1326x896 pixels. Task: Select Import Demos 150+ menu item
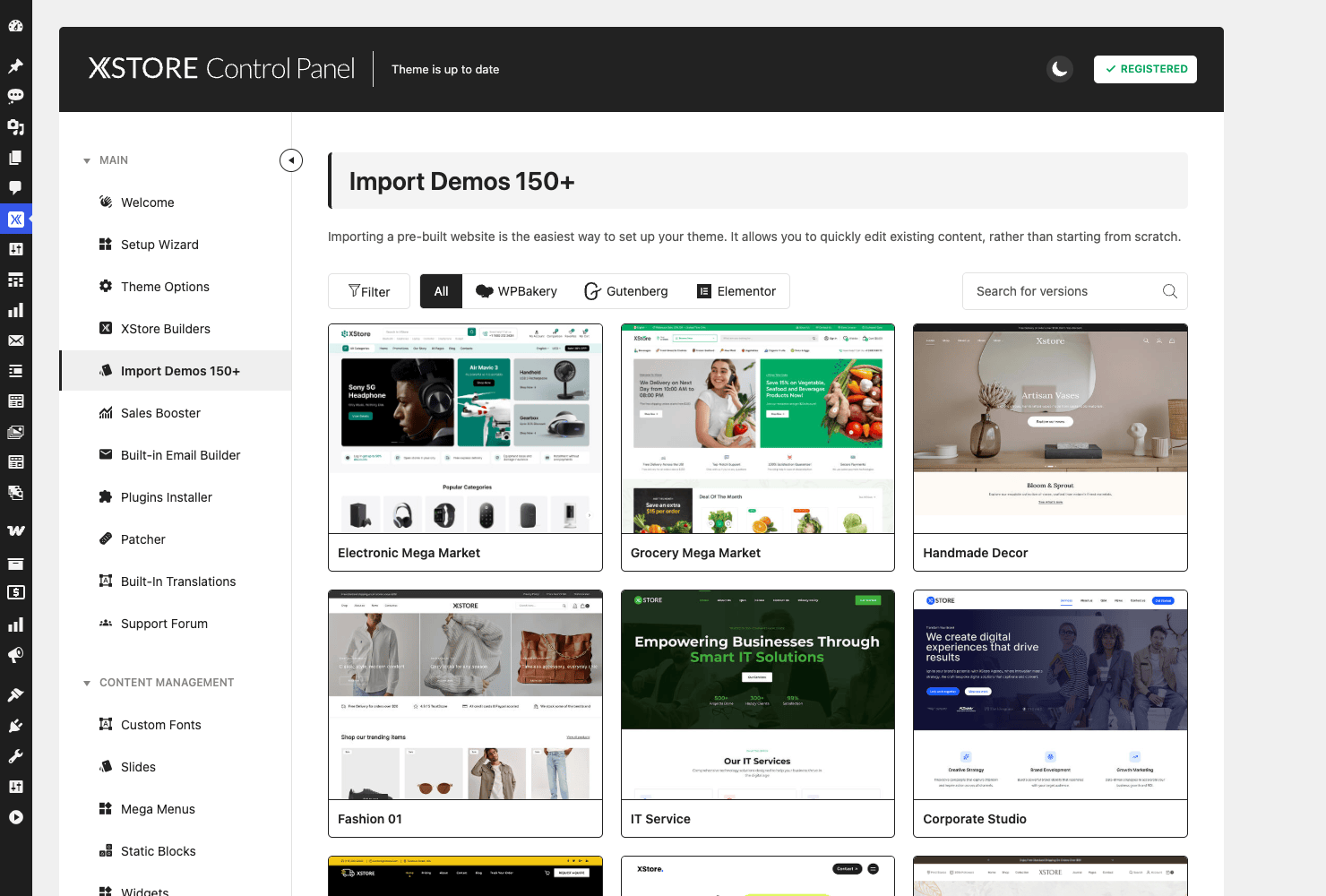tap(176, 371)
